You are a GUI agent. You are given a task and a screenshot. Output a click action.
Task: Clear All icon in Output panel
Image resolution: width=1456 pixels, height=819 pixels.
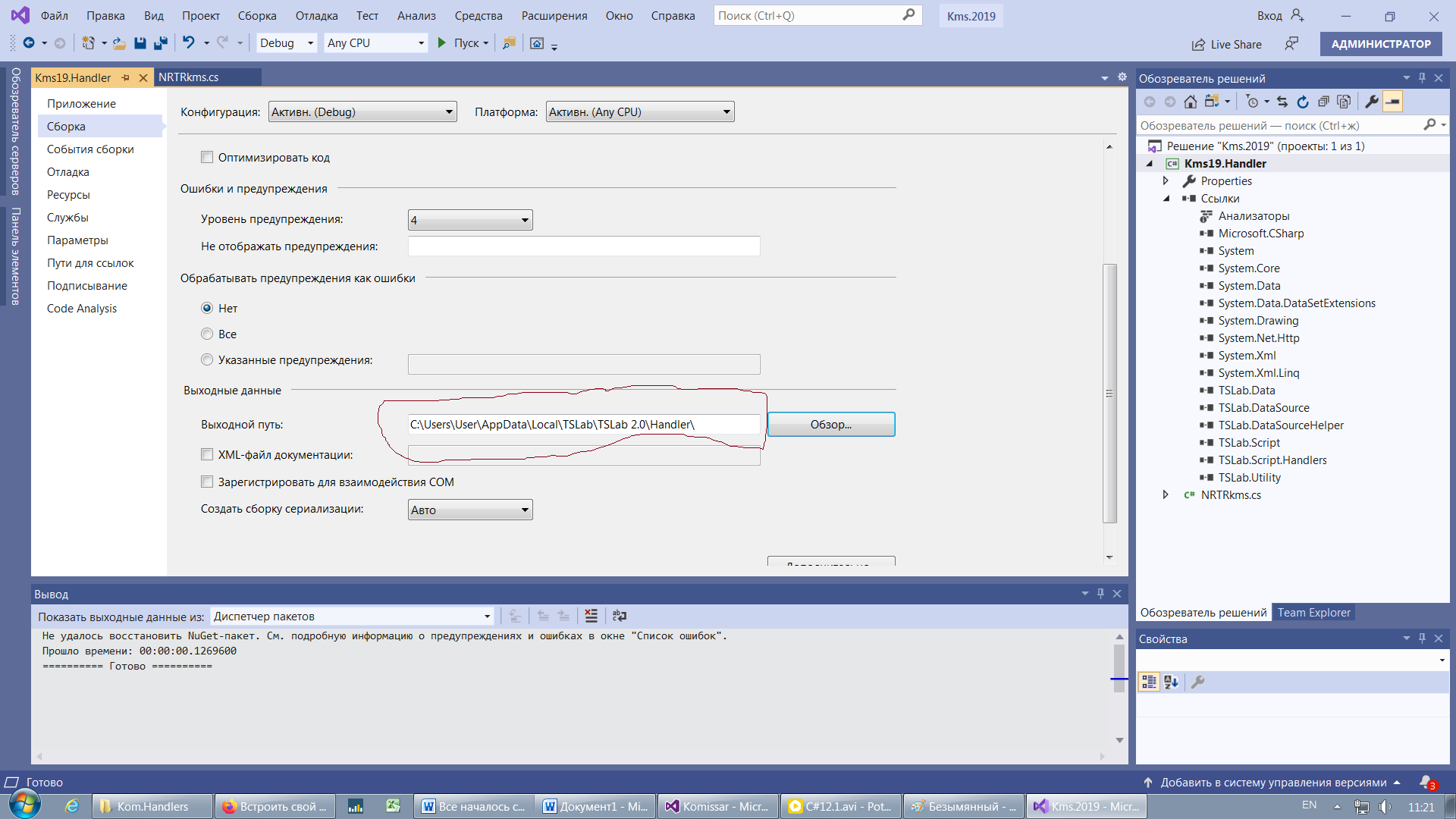591,616
